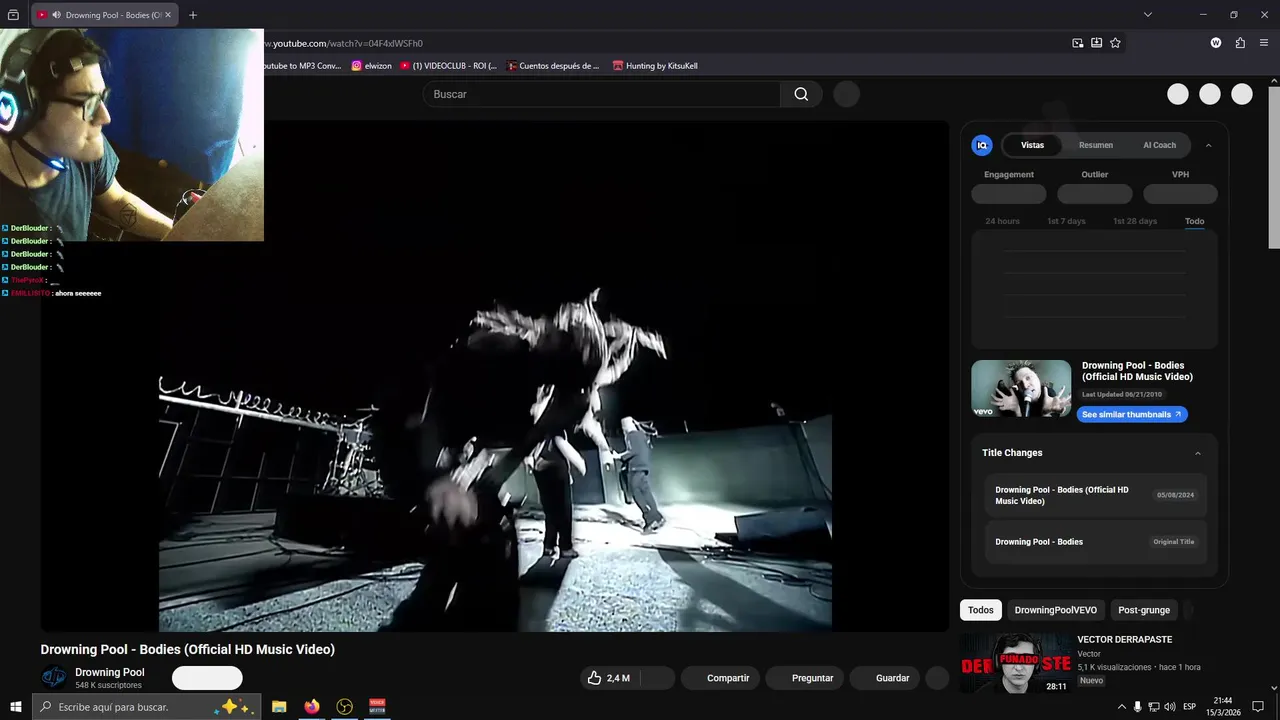This screenshot has height=720, width=1280.
Task: Collapse the IQ panel with top chevron
Action: [x=1208, y=145]
